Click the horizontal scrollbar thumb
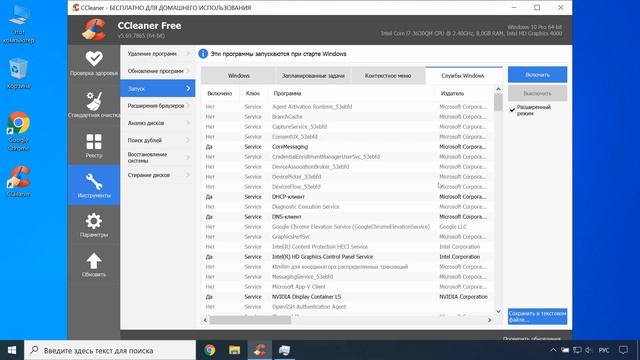The width and height of the screenshot is (640, 360). coord(250,320)
